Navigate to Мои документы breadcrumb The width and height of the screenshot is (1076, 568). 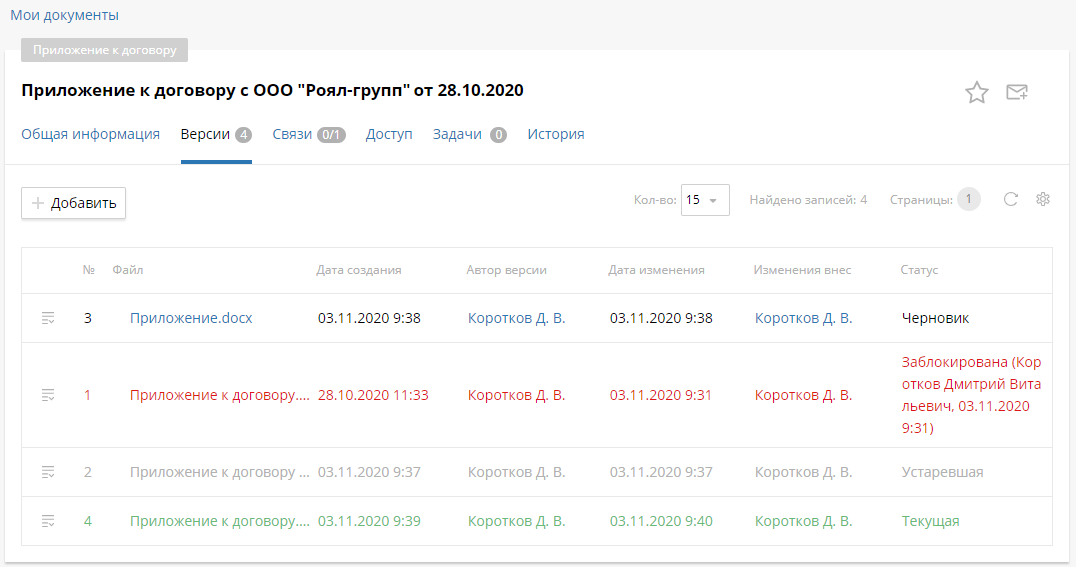pyautogui.click(x=64, y=15)
